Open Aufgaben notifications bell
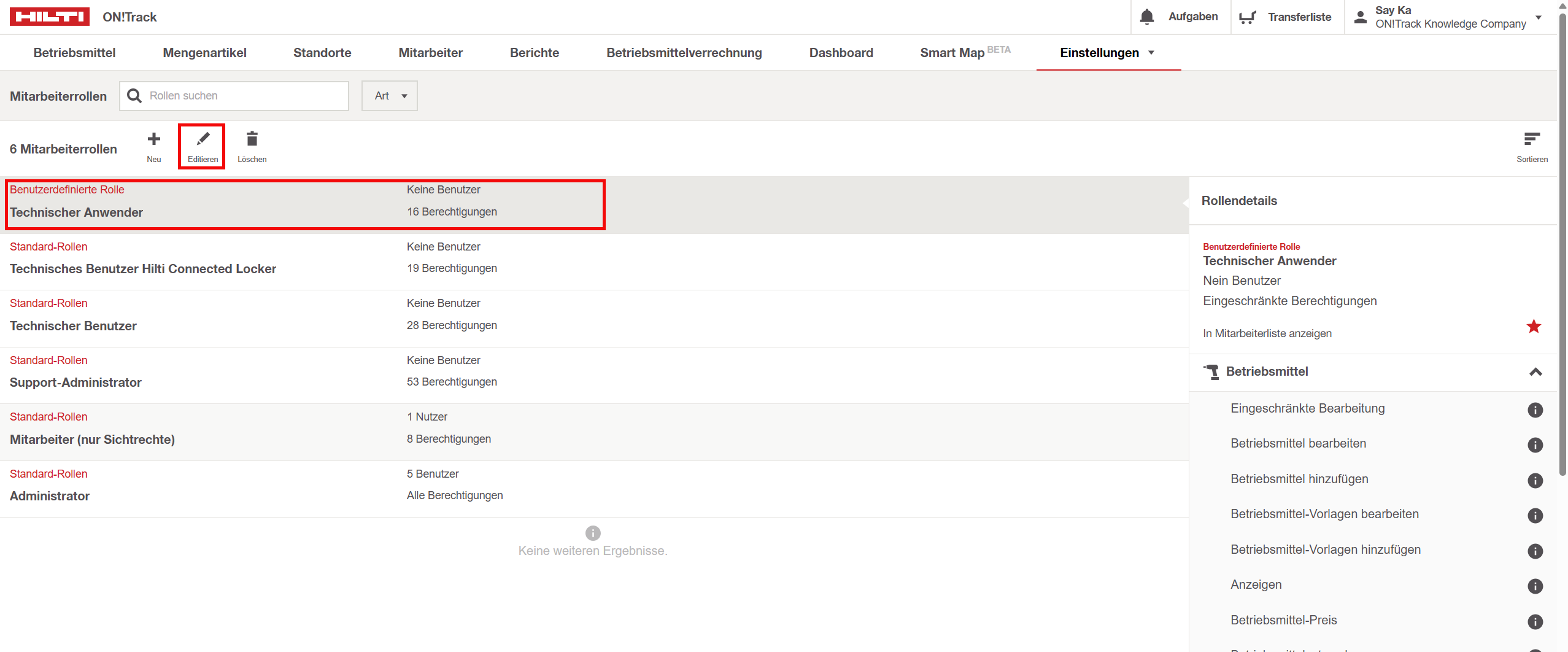The width and height of the screenshot is (1568, 652). (x=1146, y=17)
